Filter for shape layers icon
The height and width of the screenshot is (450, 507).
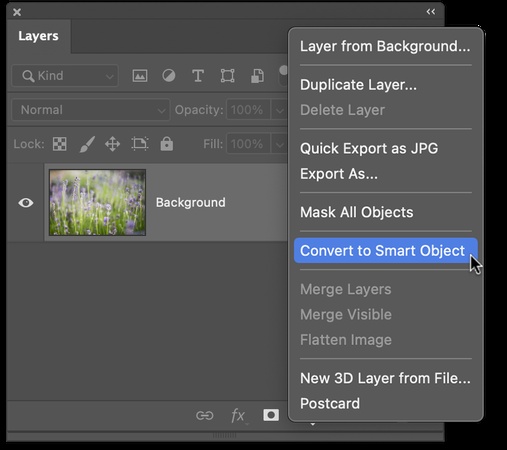(227, 76)
